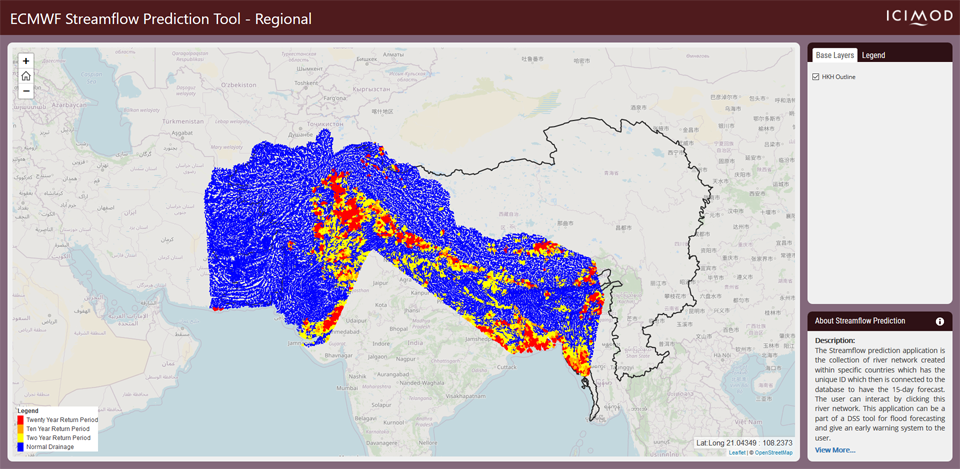
Task: Toggle the HKH Outline checkbox
Action: (x=816, y=77)
